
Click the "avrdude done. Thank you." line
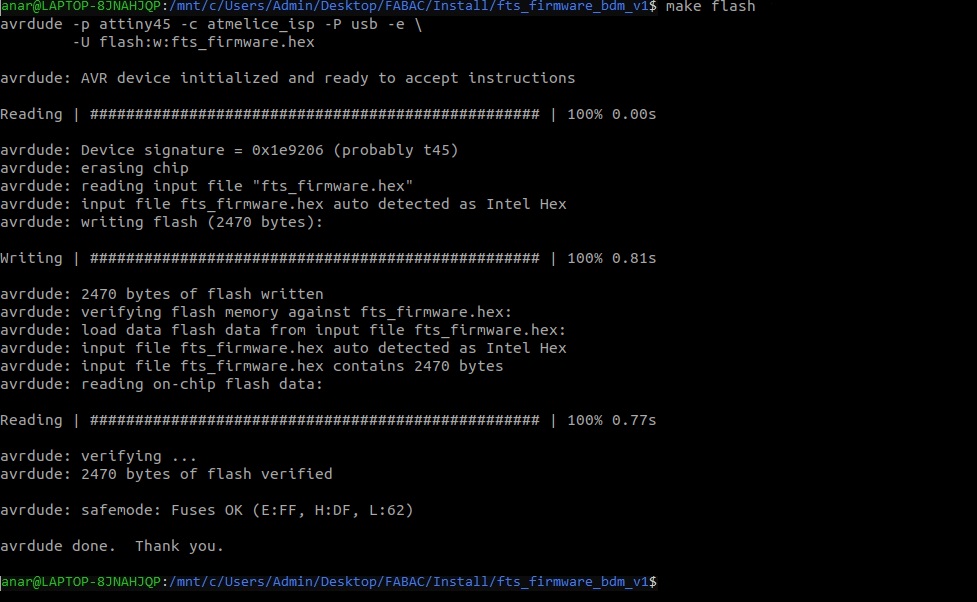pos(112,547)
